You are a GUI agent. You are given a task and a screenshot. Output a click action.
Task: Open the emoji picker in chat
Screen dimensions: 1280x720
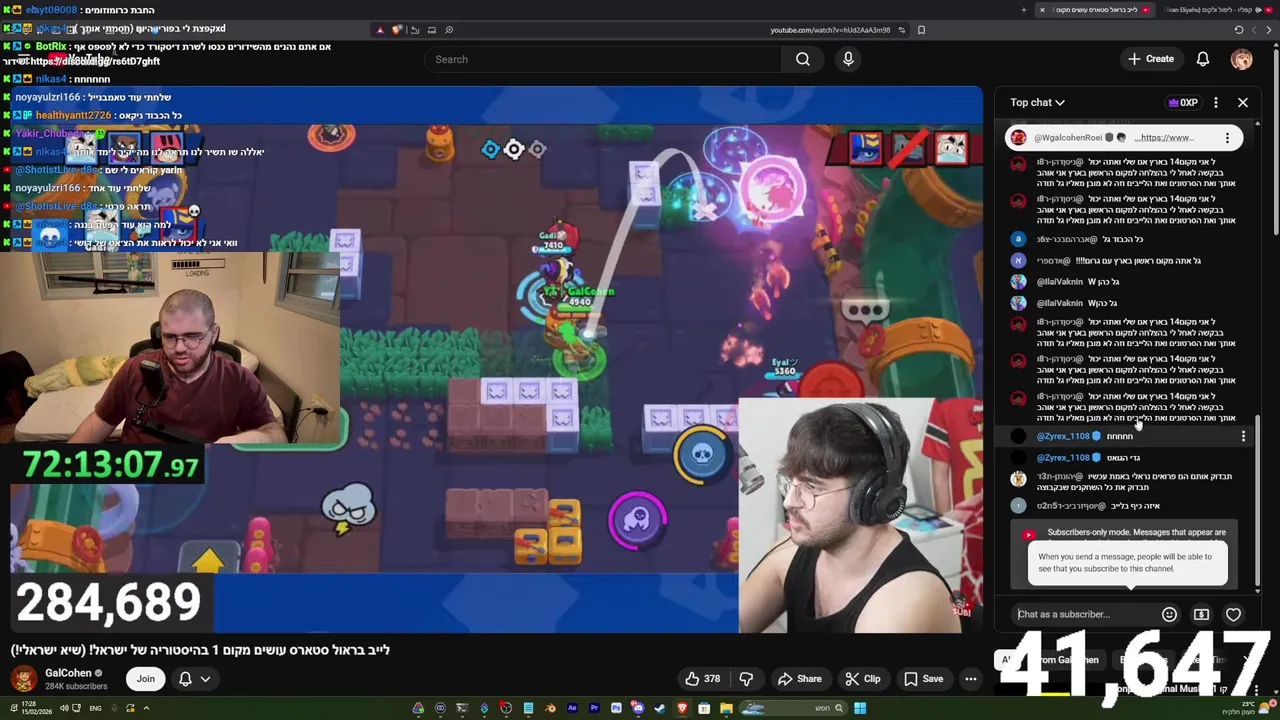tap(1169, 614)
